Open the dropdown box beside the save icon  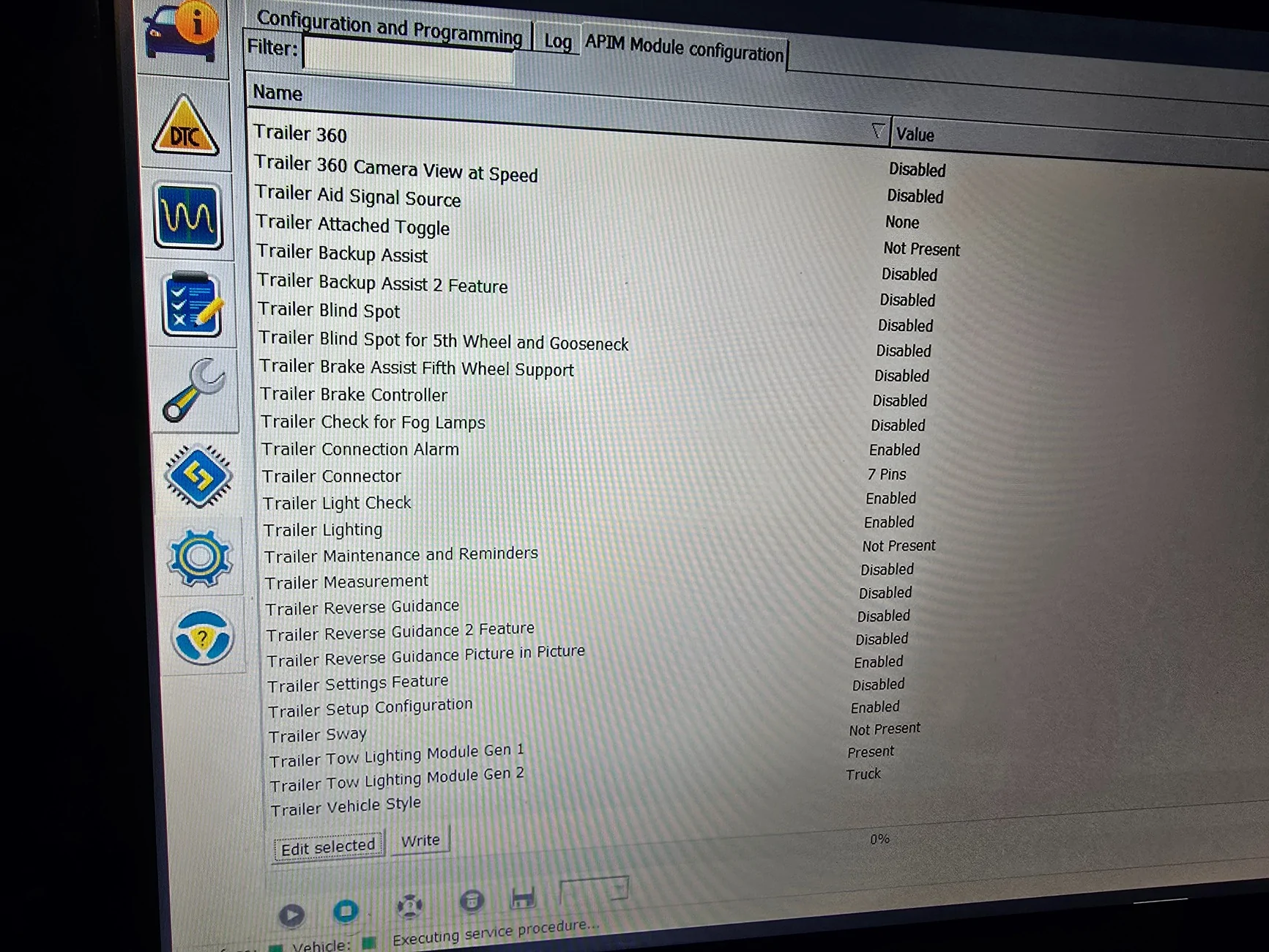tap(593, 890)
